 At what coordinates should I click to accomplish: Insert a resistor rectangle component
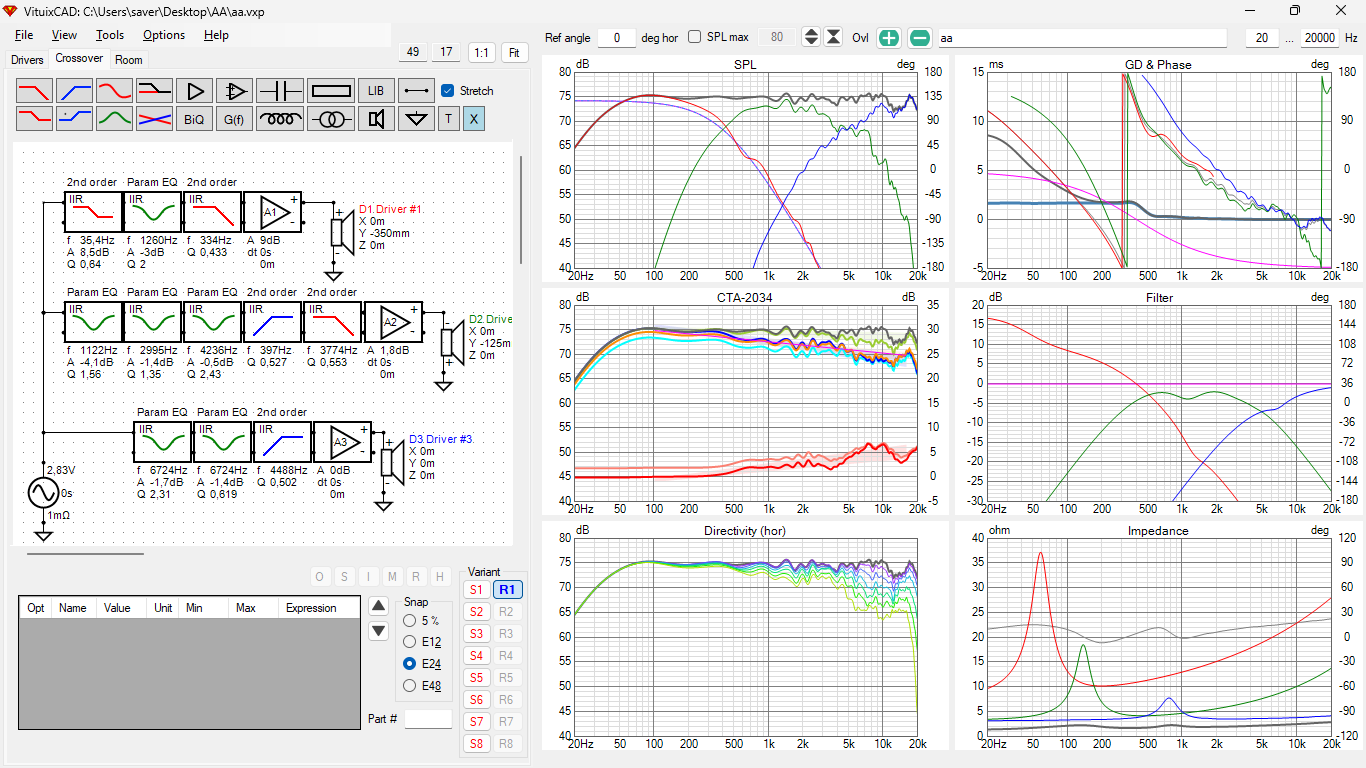[x=330, y=91]
